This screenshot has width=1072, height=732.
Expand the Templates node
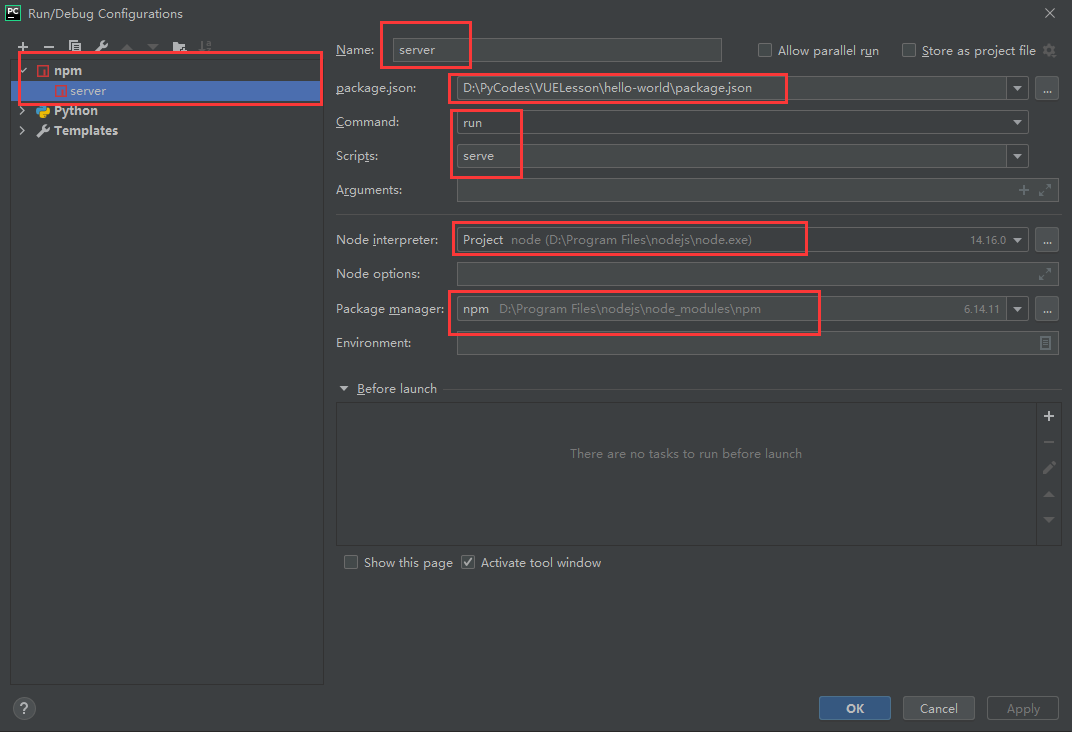[x=23, y=131]
